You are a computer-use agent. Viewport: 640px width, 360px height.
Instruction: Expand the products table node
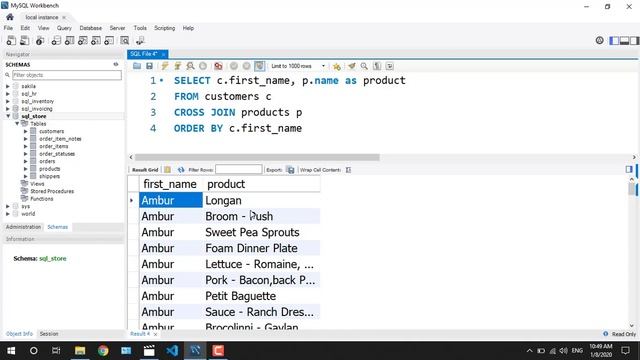(26, 169)
